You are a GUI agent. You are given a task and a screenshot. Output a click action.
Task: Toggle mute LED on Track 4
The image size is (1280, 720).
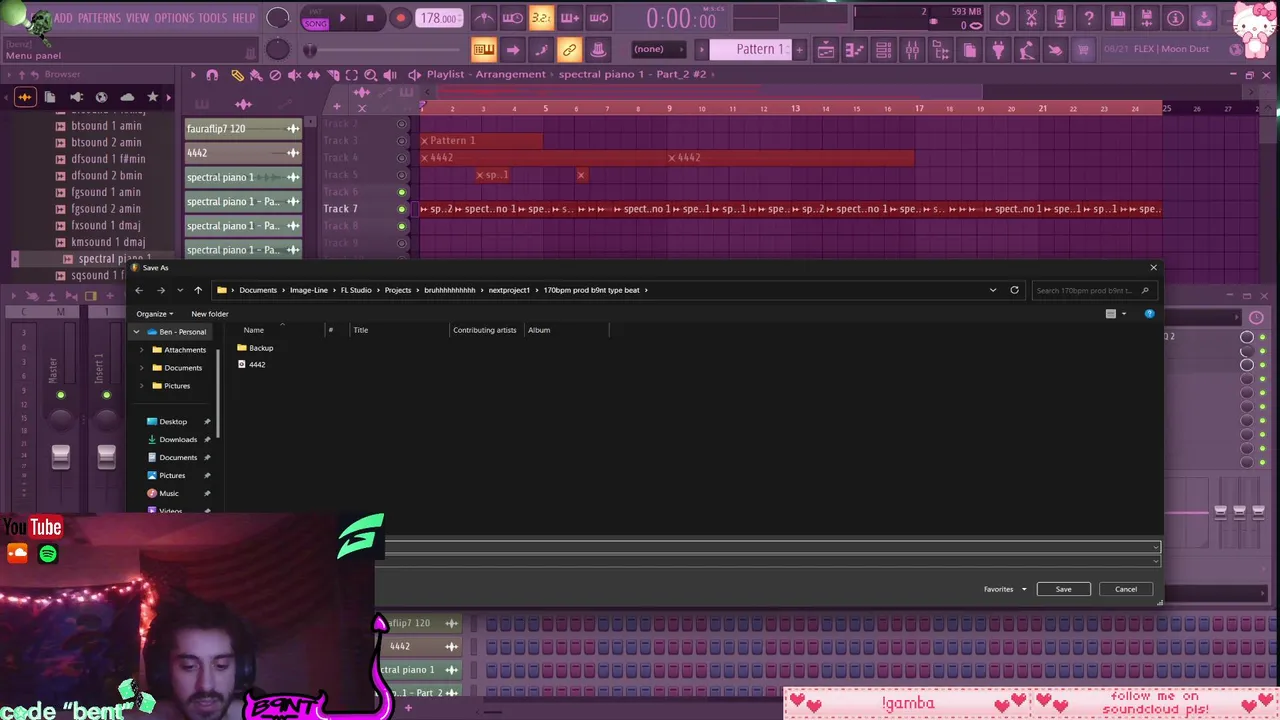coord(402,158)
